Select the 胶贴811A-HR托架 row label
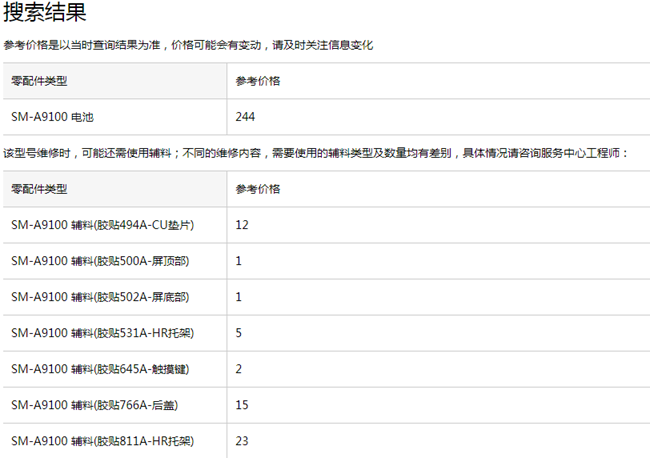 pos(102,441)
